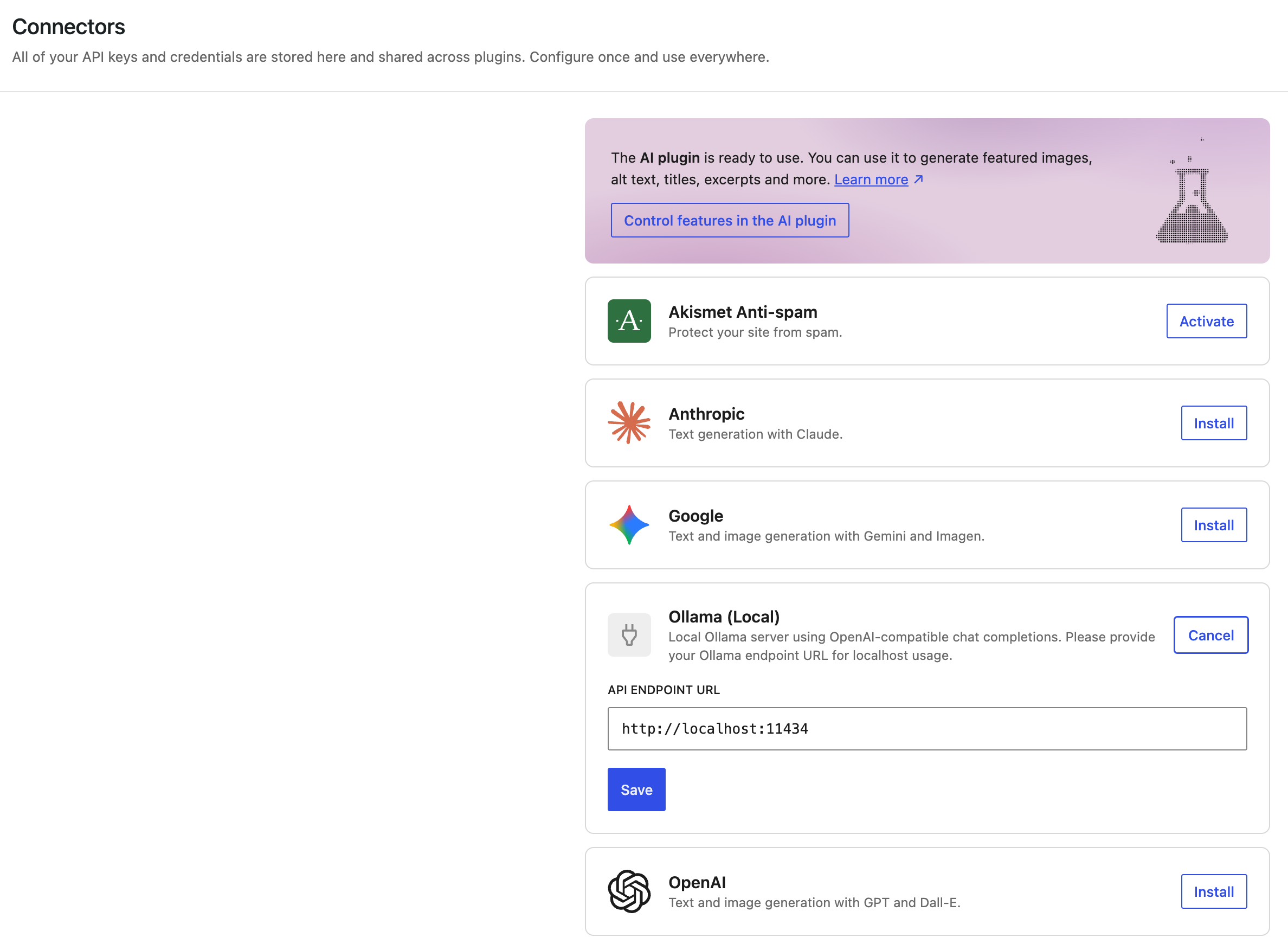1288x950 pixels.
Task: Focus the API Endpoint URL field
Action: point(927,729)
